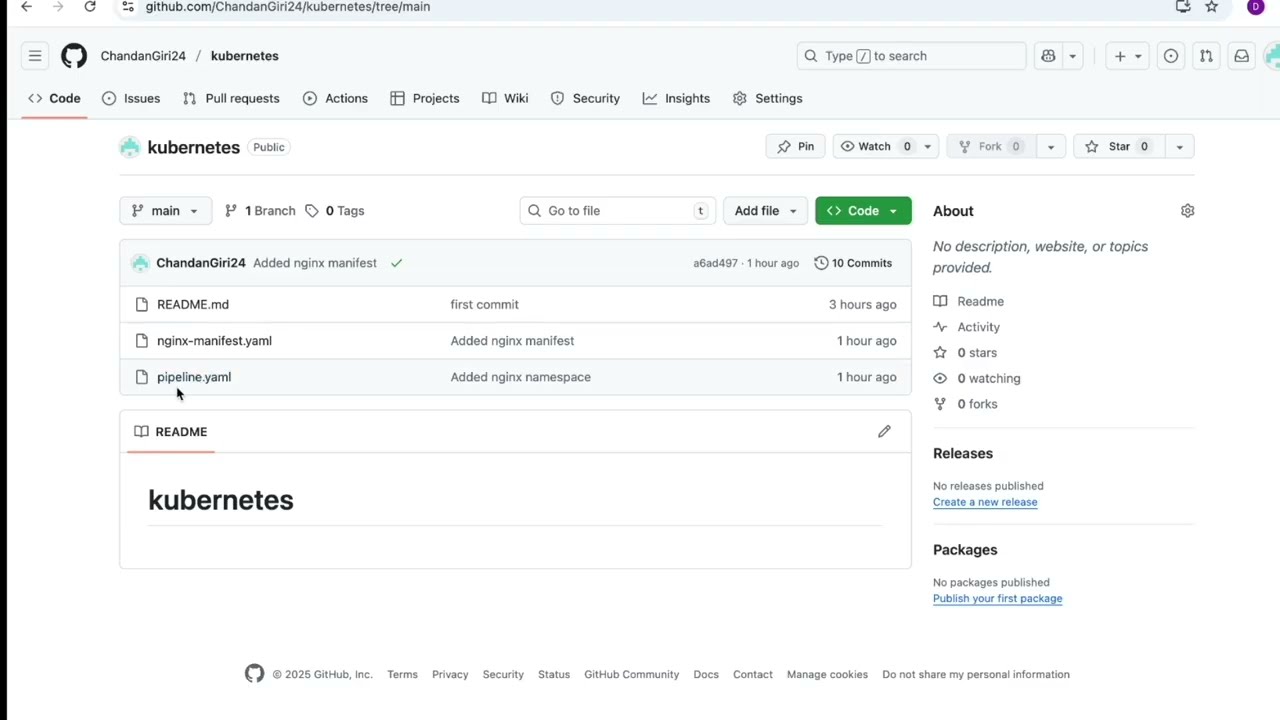
Task: Open the Add file dropdown
Action: (x=765, y=211)
